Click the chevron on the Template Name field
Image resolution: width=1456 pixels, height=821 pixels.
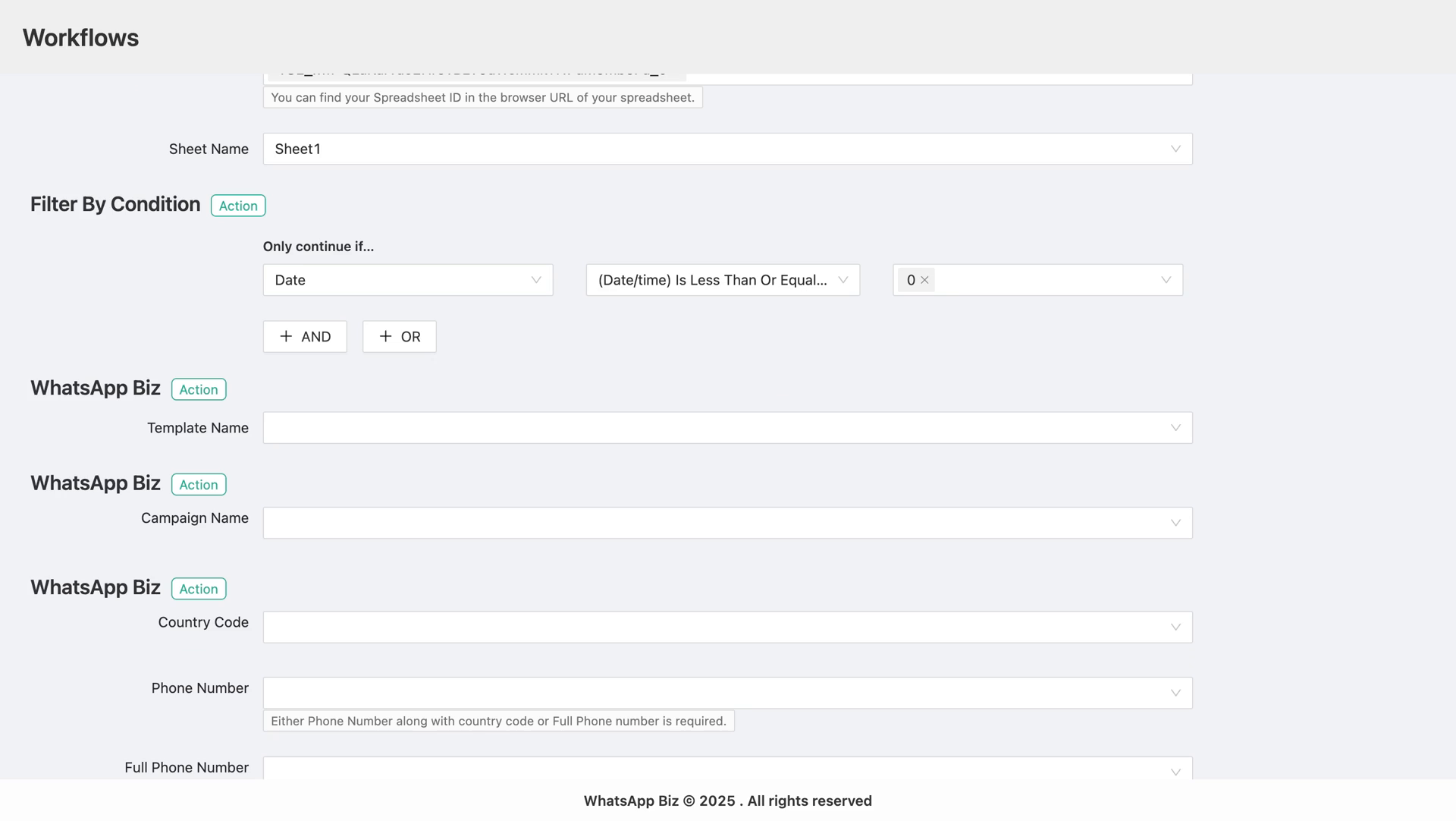1175,427
